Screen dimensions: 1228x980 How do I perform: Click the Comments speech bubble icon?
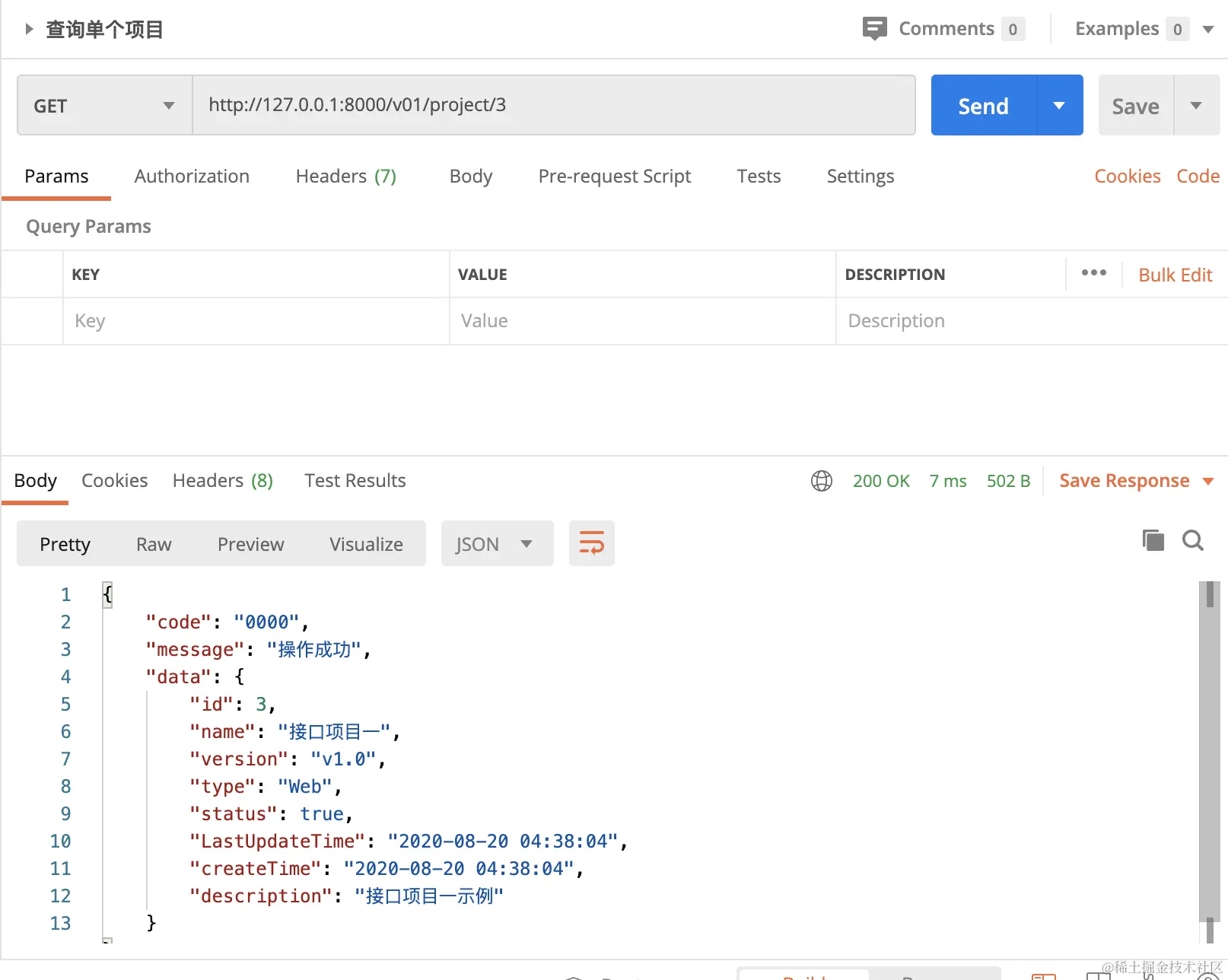[874, 29]
